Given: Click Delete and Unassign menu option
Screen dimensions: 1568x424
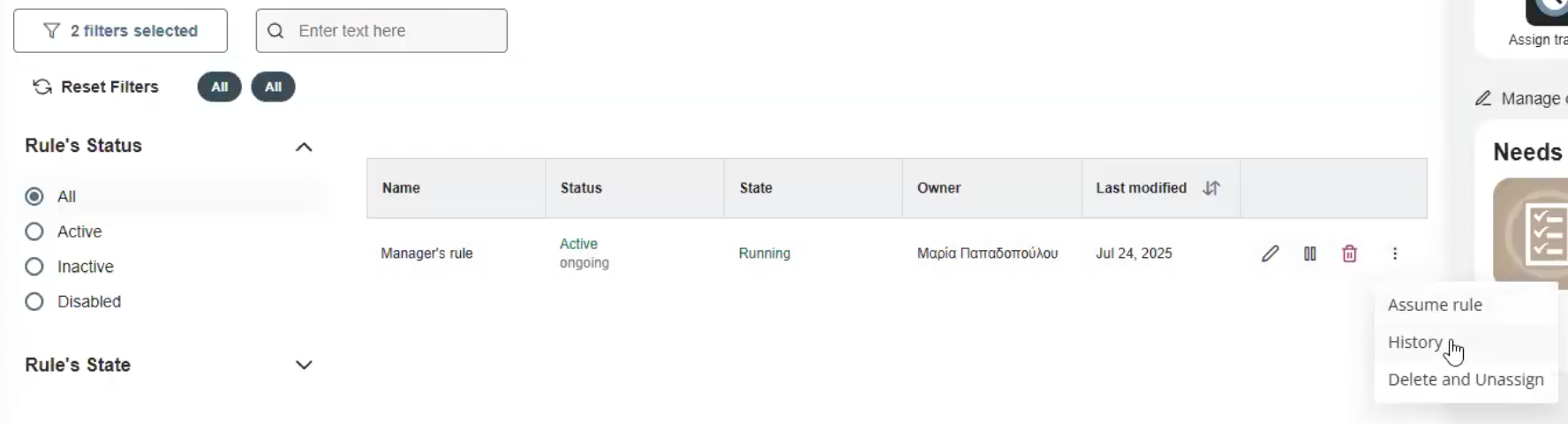Looking at the screenshot, I should pos(1466,380).
